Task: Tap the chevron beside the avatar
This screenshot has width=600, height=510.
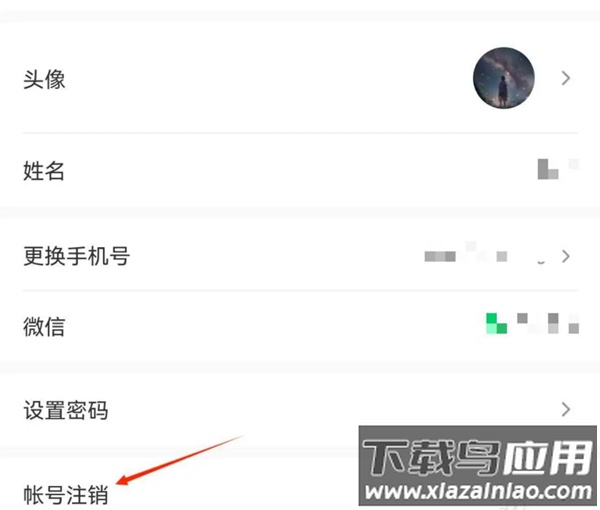Action: [x=566, y=78]
